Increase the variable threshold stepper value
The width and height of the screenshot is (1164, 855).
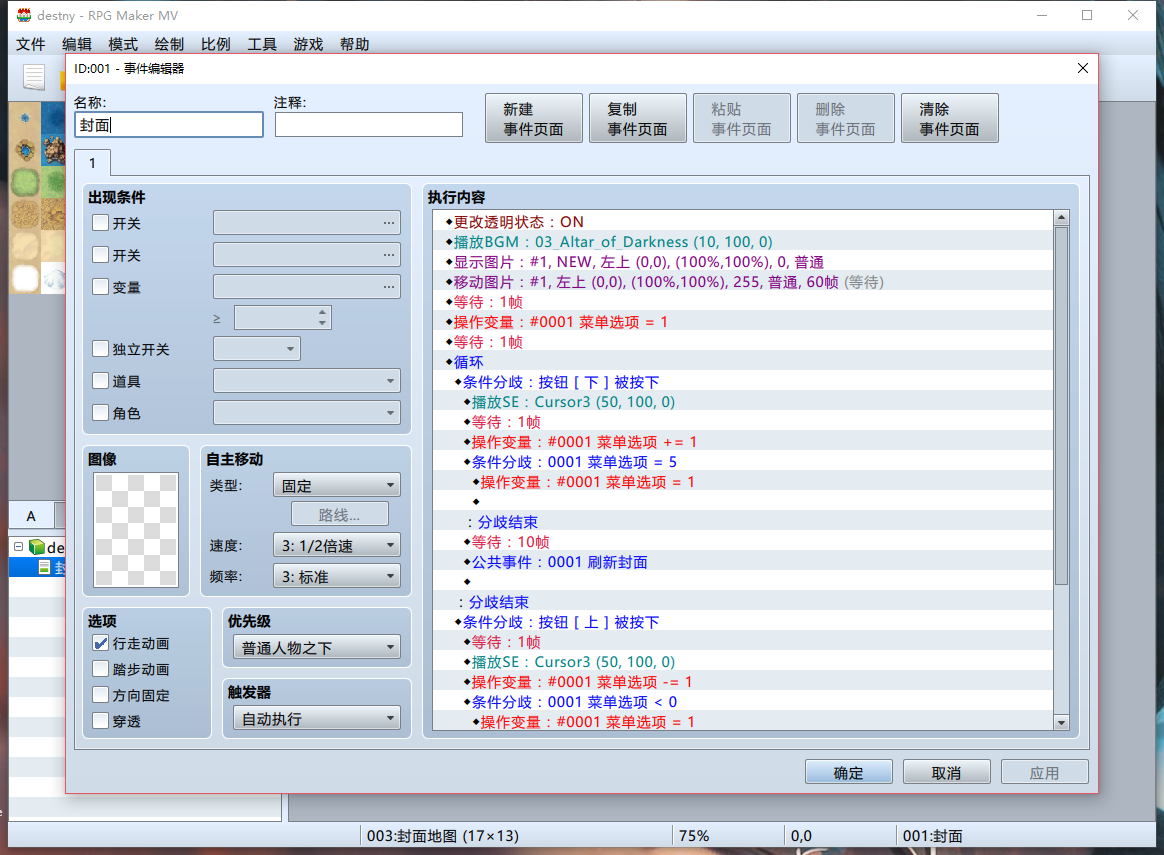click(x=322, y=312)
